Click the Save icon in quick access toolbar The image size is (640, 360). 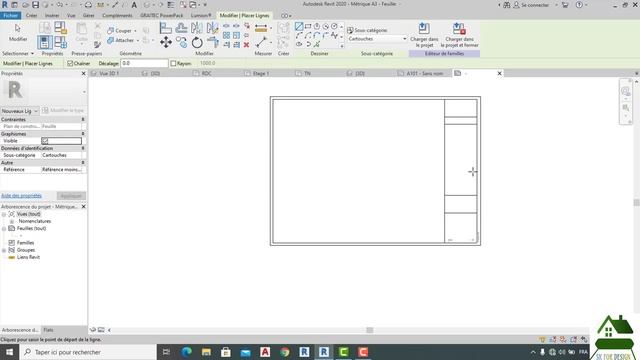(36, 5)
